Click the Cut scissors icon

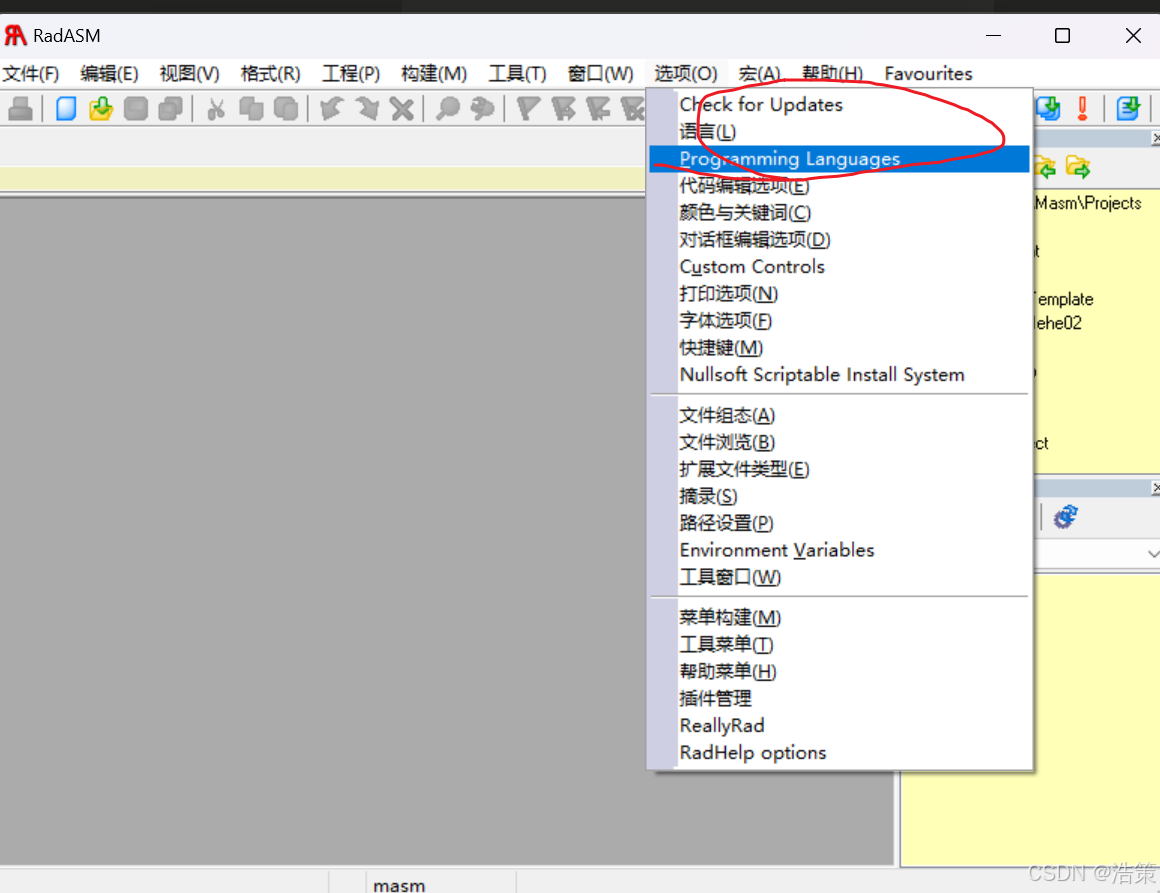click(216, 109)
